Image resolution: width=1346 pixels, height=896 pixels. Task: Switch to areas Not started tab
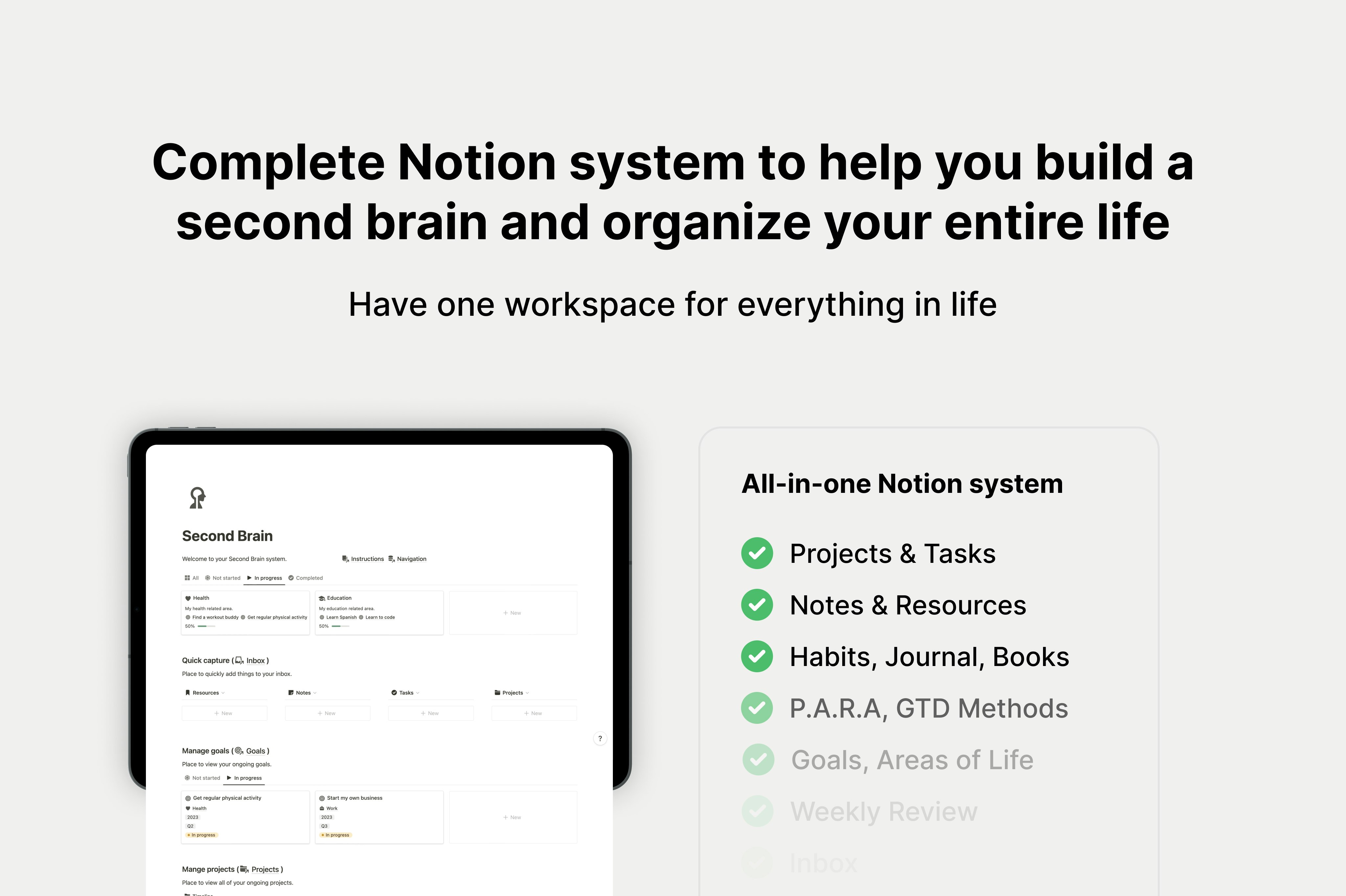coord(223,578)
